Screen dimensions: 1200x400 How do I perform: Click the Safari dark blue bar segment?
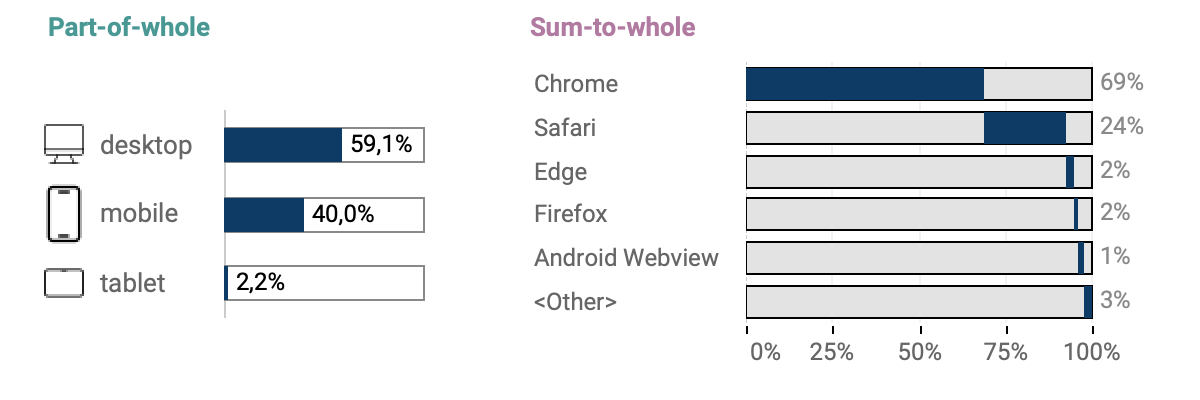point(1024,128)
